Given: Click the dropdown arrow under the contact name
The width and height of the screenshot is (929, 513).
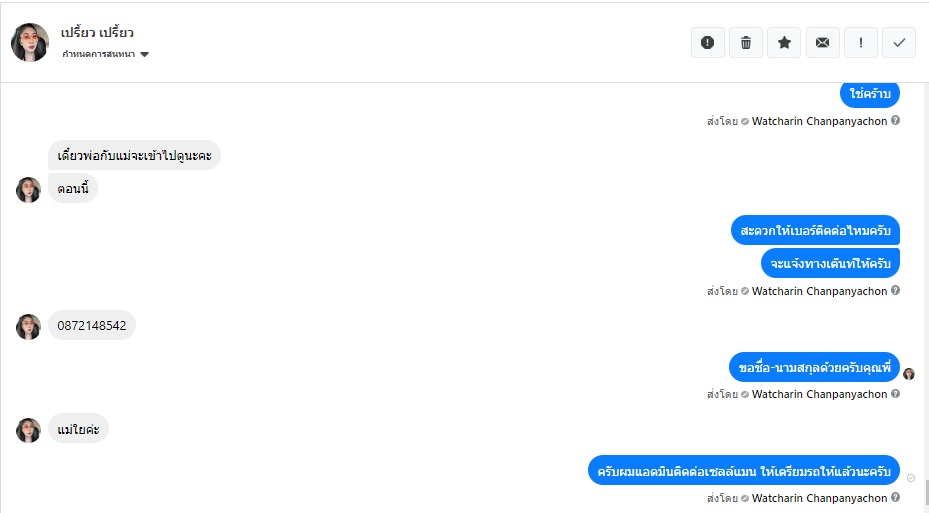Looking at the screenshot, I should tap(144, 54).
